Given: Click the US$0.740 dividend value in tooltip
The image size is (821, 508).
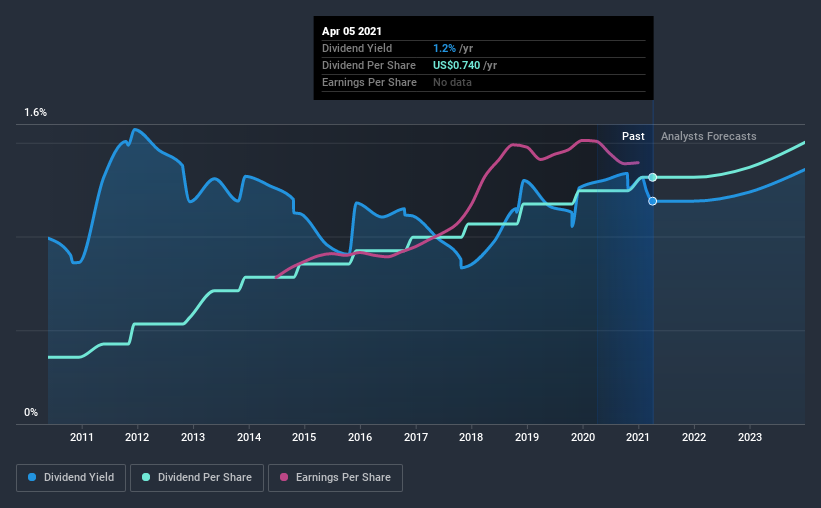Looking at the screenshot, I should click(457, 65).
